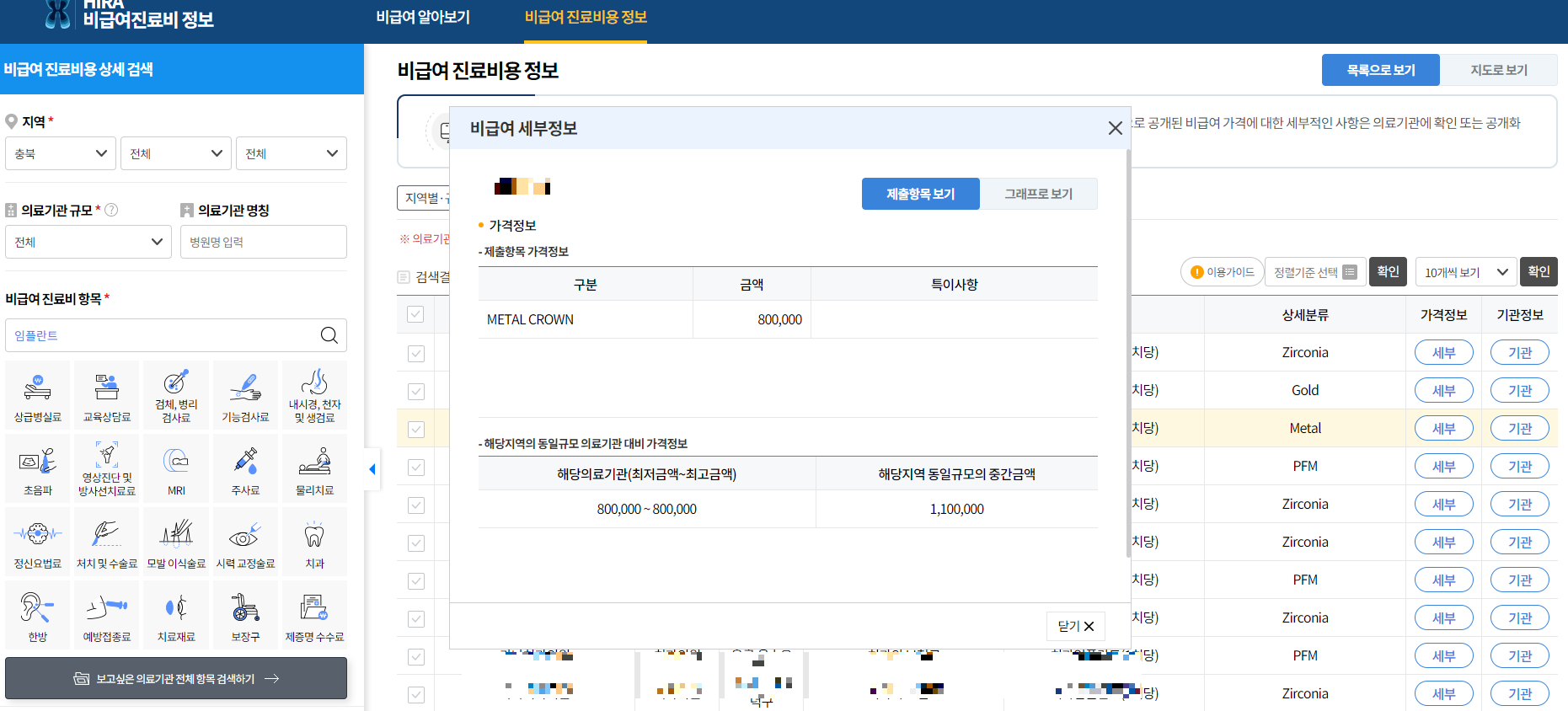This screenshot has height=711, width=1568.
Task: Open the 비급여 알아보기 menu
Action: pos(423,17)
